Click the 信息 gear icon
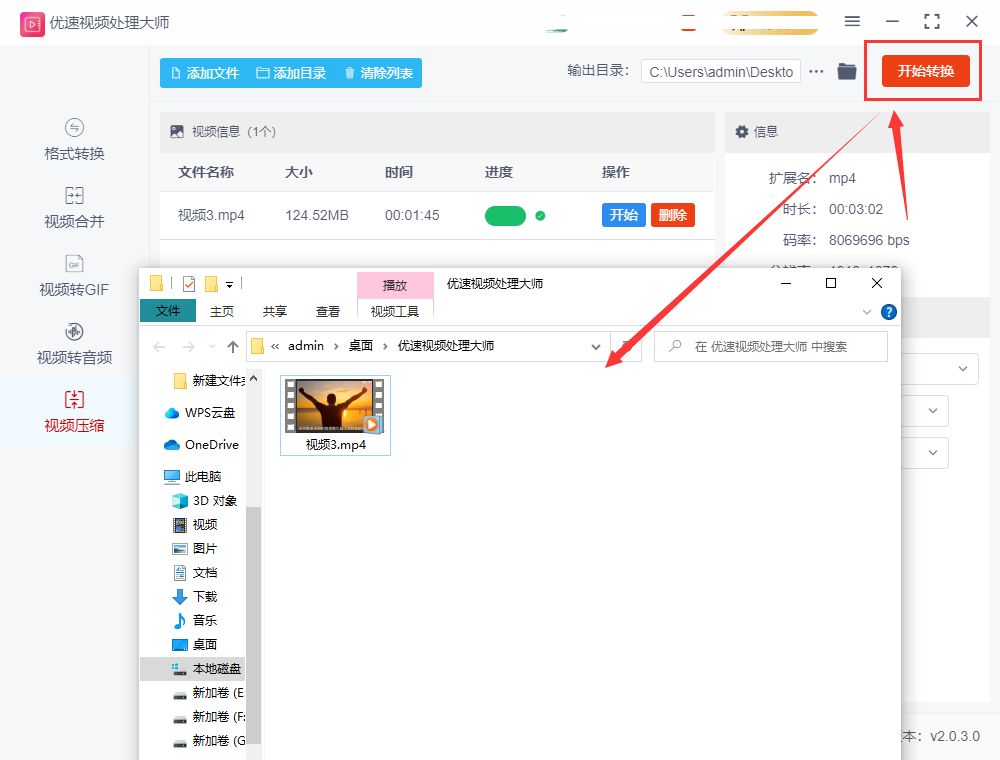 coord(741,132)
